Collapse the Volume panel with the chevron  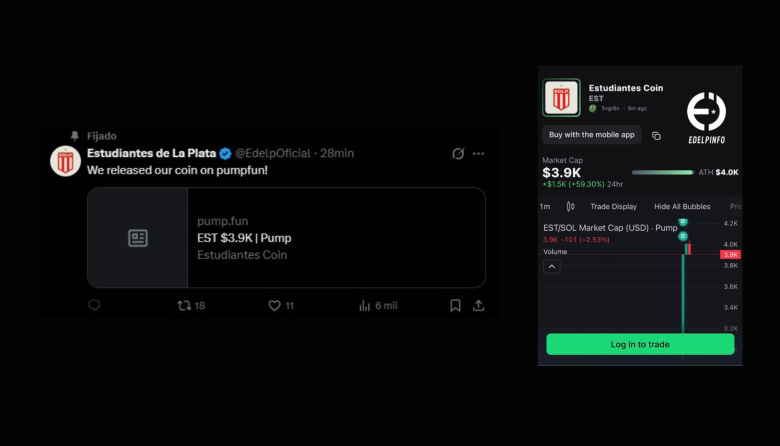[x=552, y=267]
